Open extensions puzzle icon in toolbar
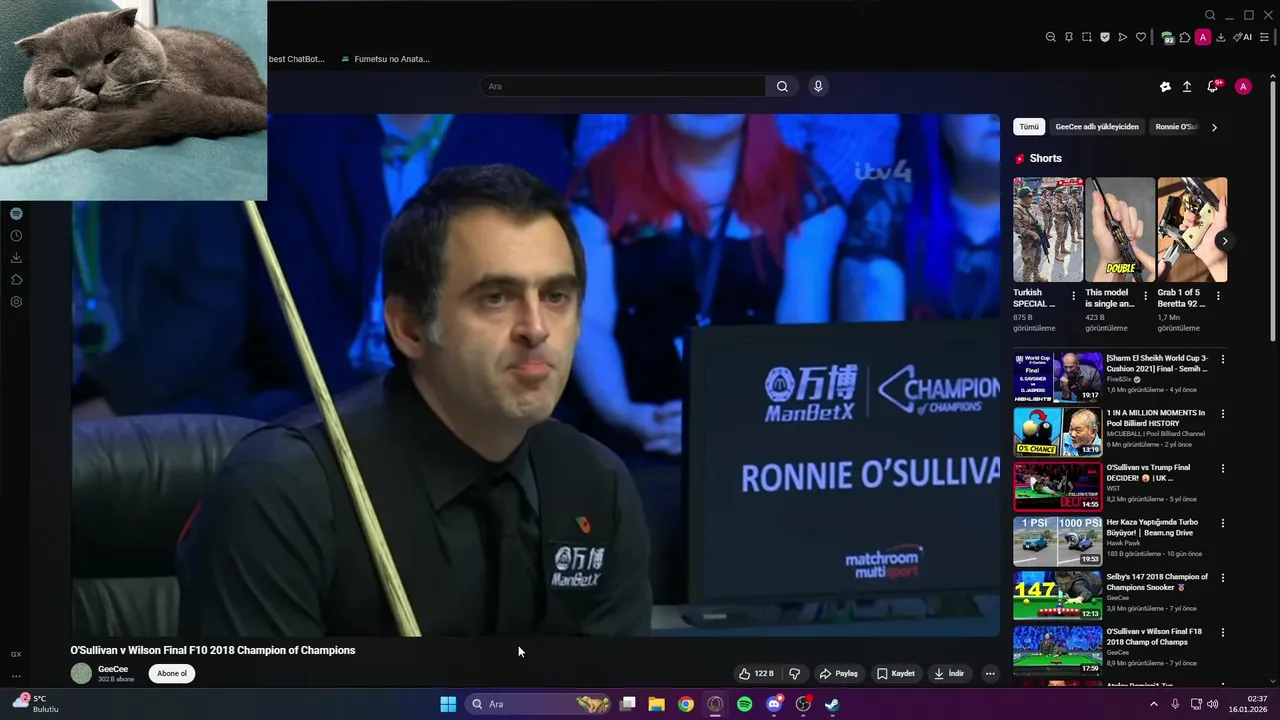This screenshot has height=720, width=1280. tap(1185, 37)
